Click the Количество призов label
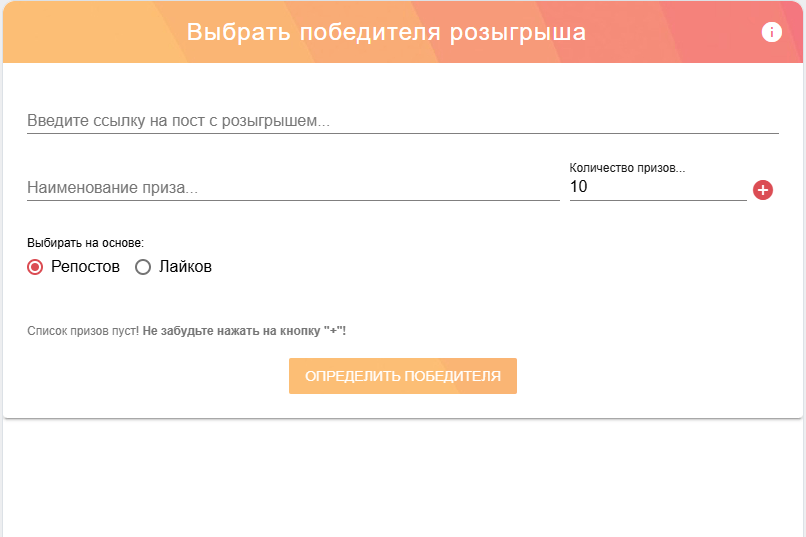 pyautogui.click(x=627, y=168)
